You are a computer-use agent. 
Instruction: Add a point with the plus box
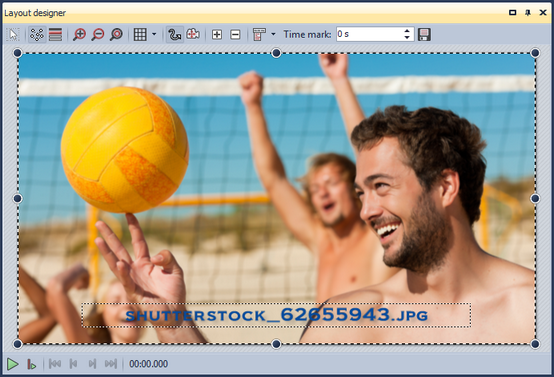click(217, 34)
